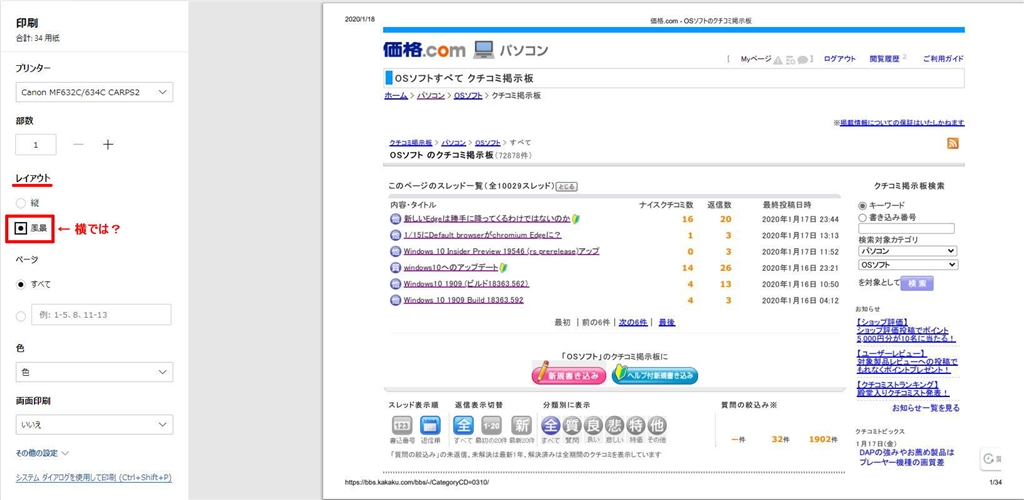Select the 縦 portrait layout option
The height and width of the screenshot is (500, 1024).
21,203
